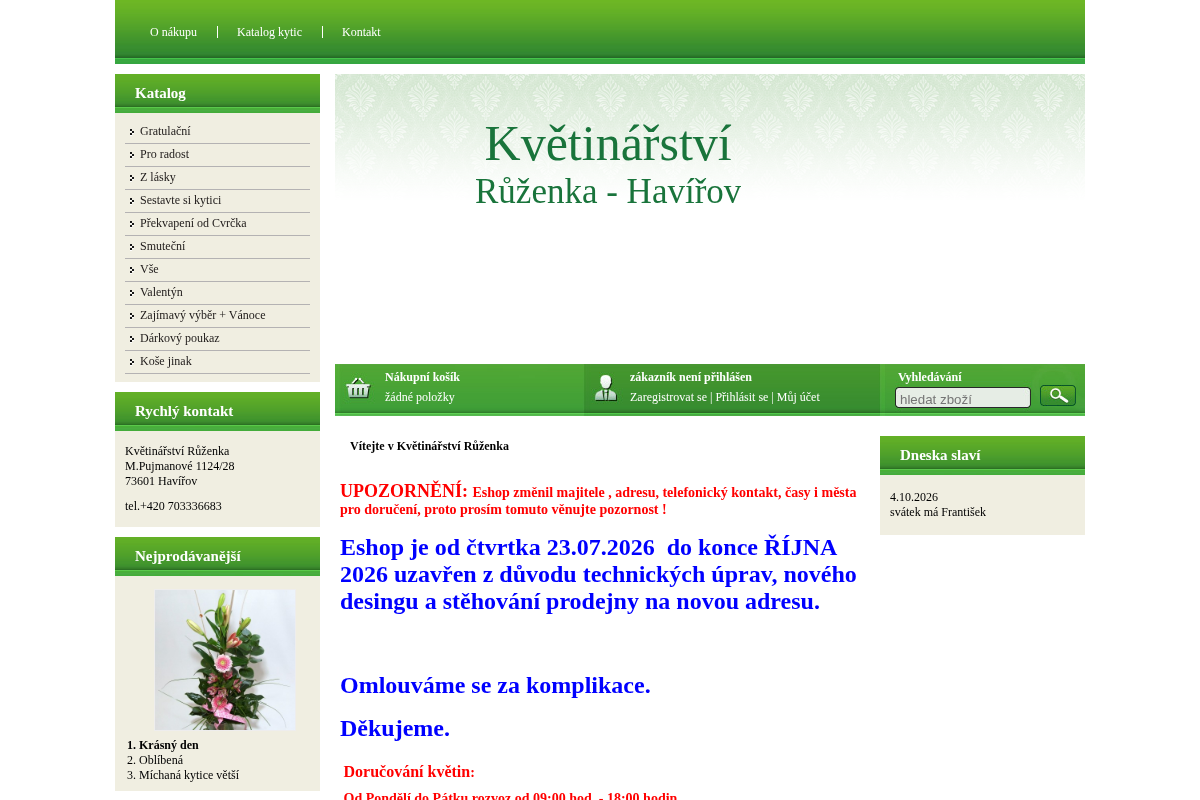Open the Můj účet link
1200x800 pixels.
coord(798,397)
